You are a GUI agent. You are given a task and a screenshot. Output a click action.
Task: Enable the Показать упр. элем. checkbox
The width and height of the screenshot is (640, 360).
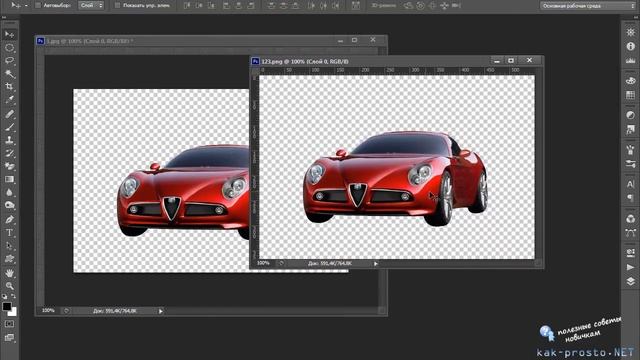(118, 5)
